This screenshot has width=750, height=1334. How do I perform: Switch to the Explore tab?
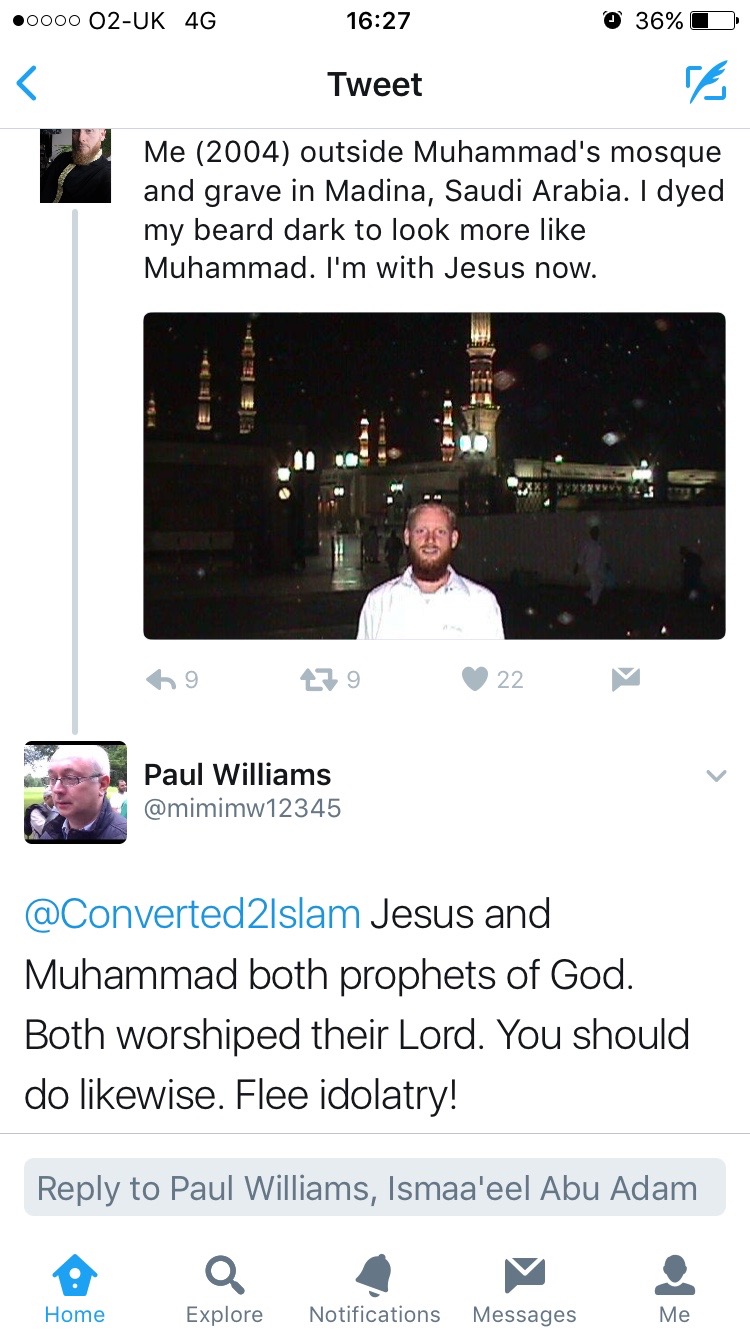224,1290
